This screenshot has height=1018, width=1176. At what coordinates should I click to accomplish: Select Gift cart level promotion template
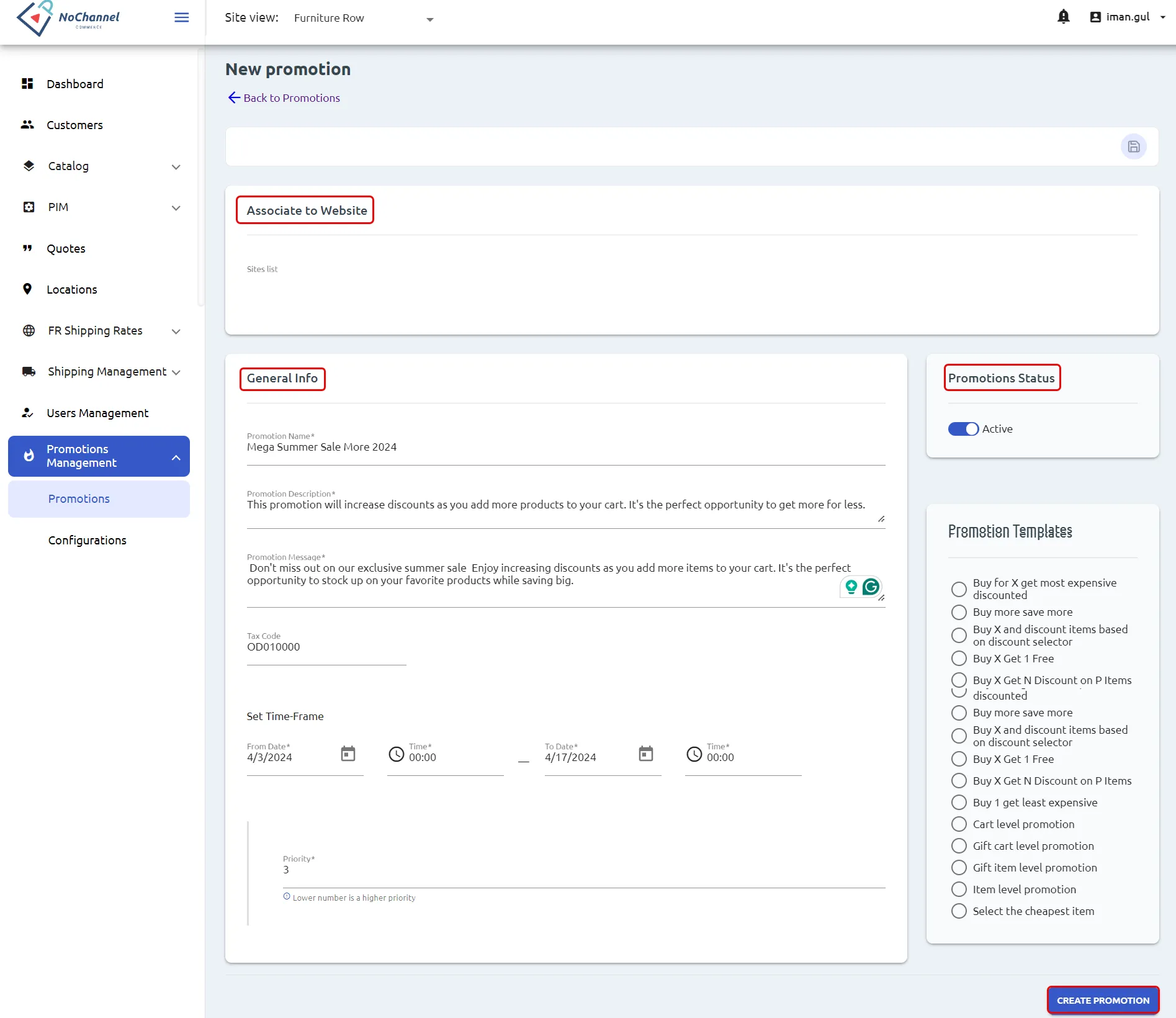pos(959,846)
